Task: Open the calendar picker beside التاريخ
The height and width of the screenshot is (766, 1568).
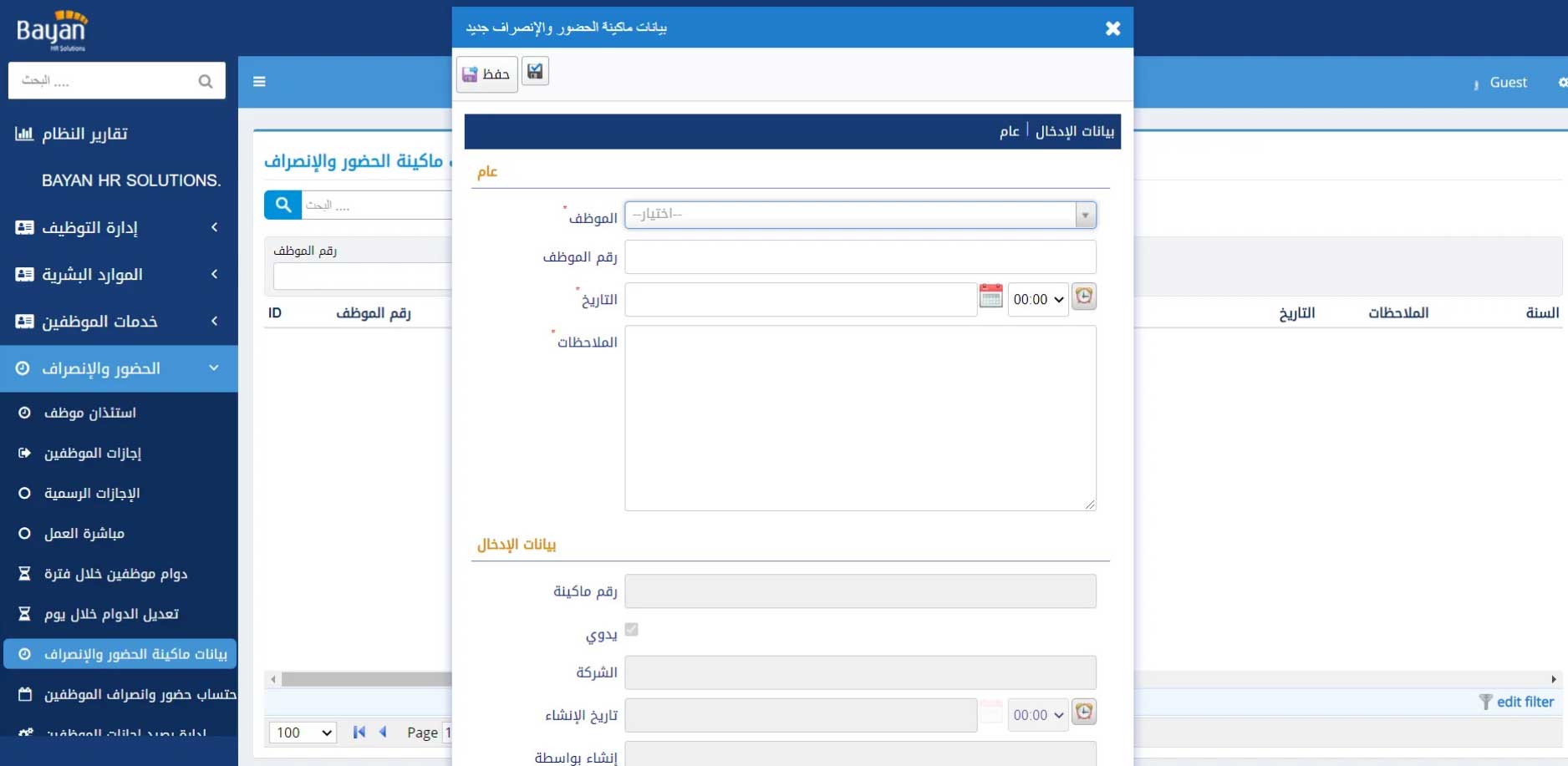Action: [x=991, y=296]
